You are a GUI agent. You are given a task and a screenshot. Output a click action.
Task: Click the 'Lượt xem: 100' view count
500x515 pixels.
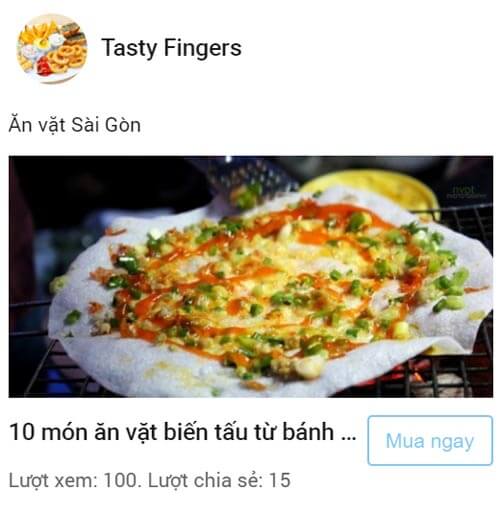pyautogui.click(x=73, y=481)
